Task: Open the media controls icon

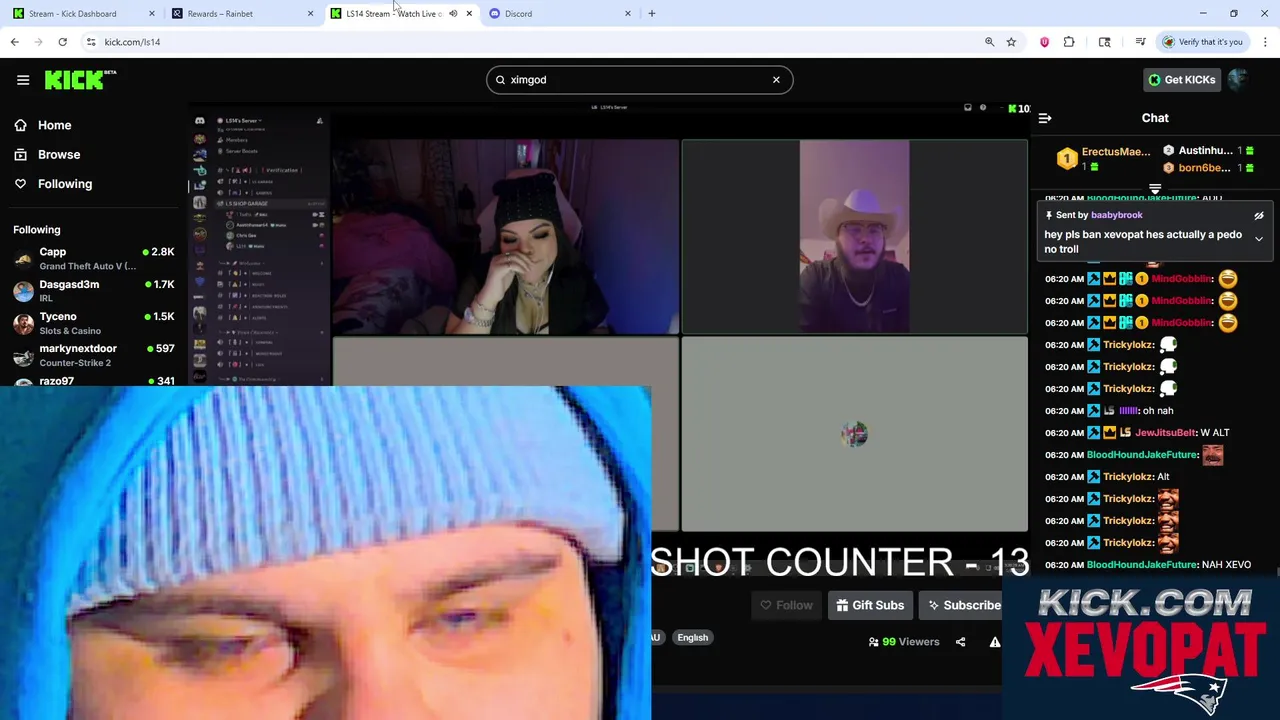Action: (1140, 42)
